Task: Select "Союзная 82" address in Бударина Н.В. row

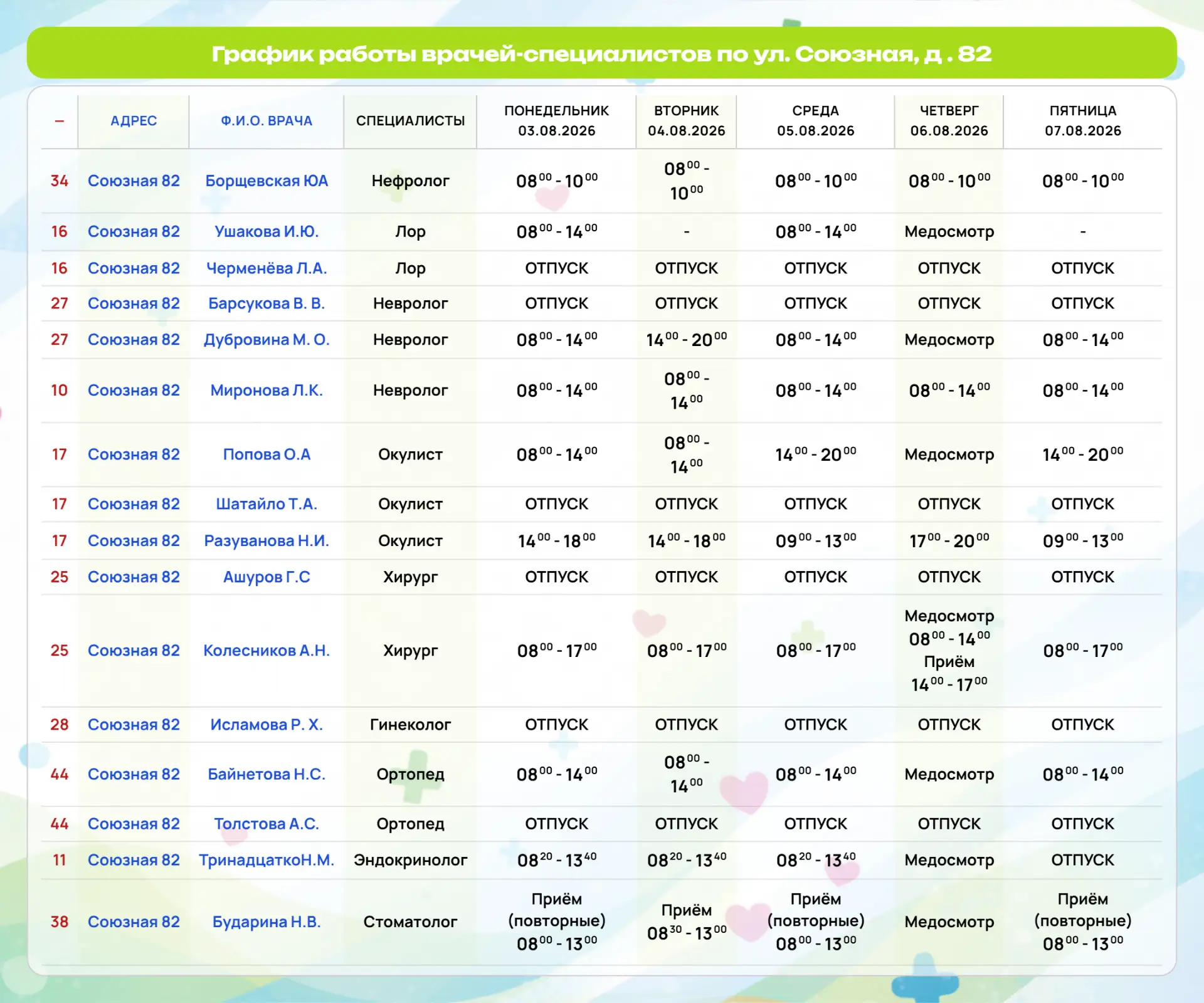Action: [x=134, y=922]
